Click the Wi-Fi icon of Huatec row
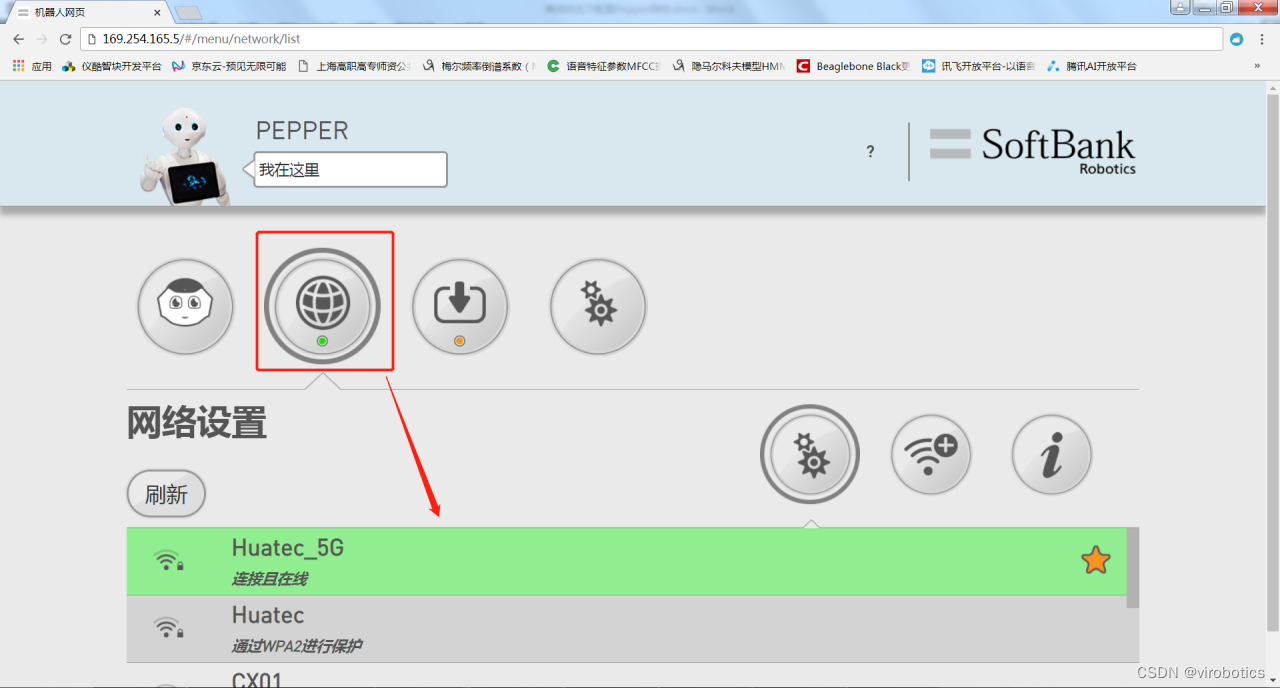1280x688 pixels. click(x=168, y=628)
